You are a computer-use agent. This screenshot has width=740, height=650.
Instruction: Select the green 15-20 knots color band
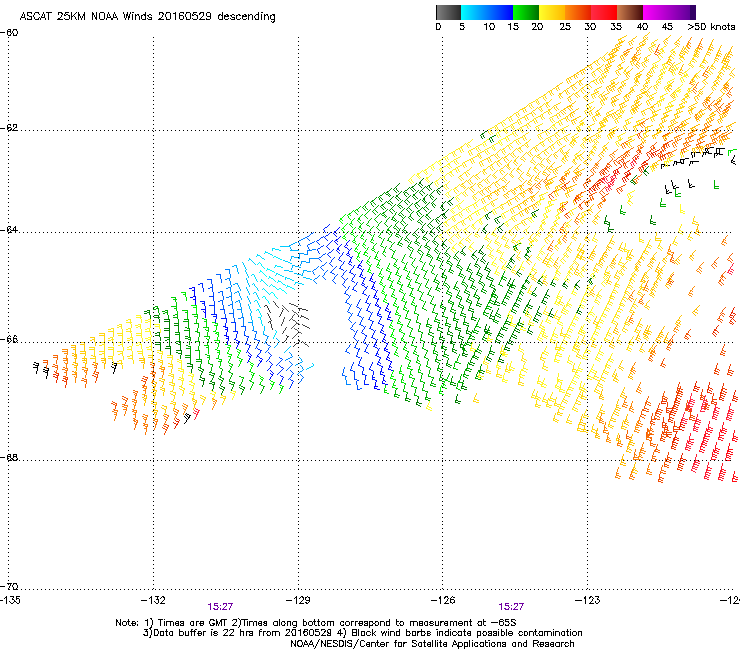[x=526, y=12]
